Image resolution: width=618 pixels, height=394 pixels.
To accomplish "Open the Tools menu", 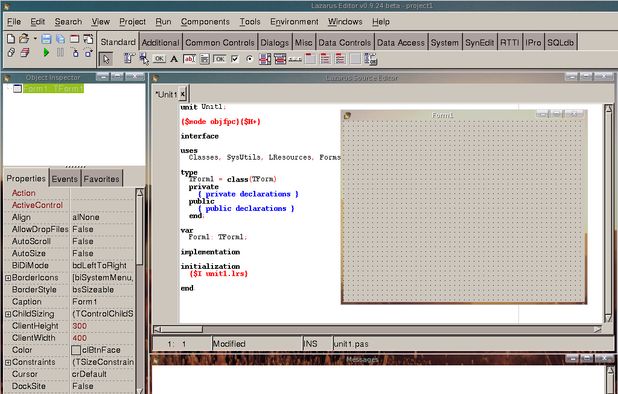I will [x=250, y=22].
